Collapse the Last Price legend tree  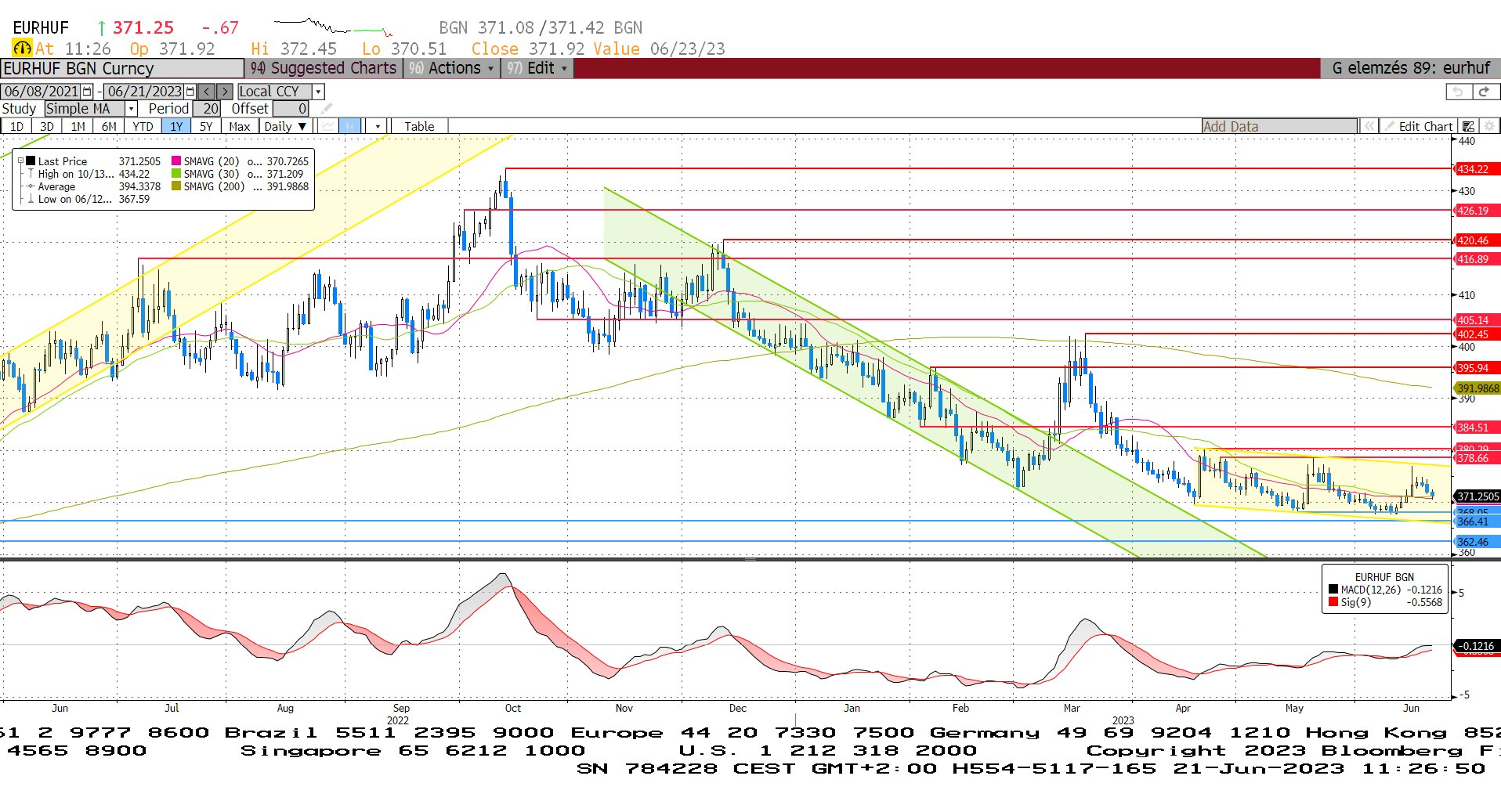point(21,161)
